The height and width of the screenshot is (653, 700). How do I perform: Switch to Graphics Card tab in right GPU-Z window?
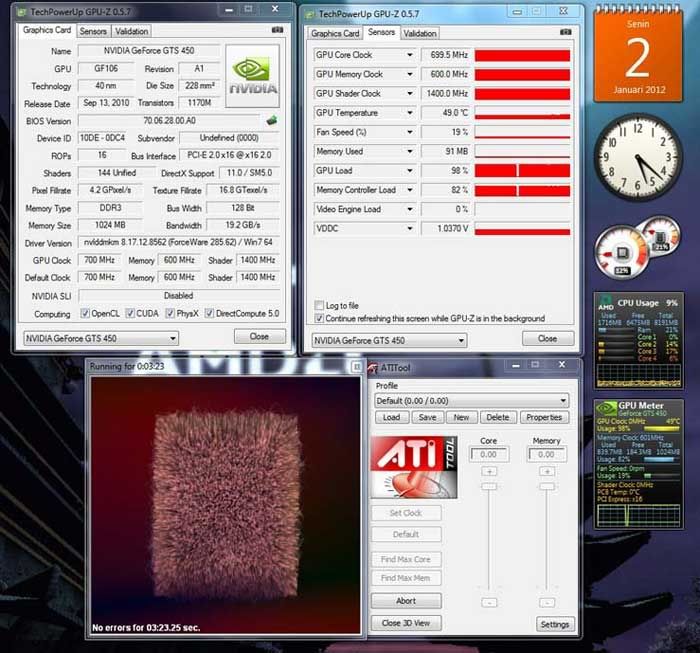click(335, 33)
